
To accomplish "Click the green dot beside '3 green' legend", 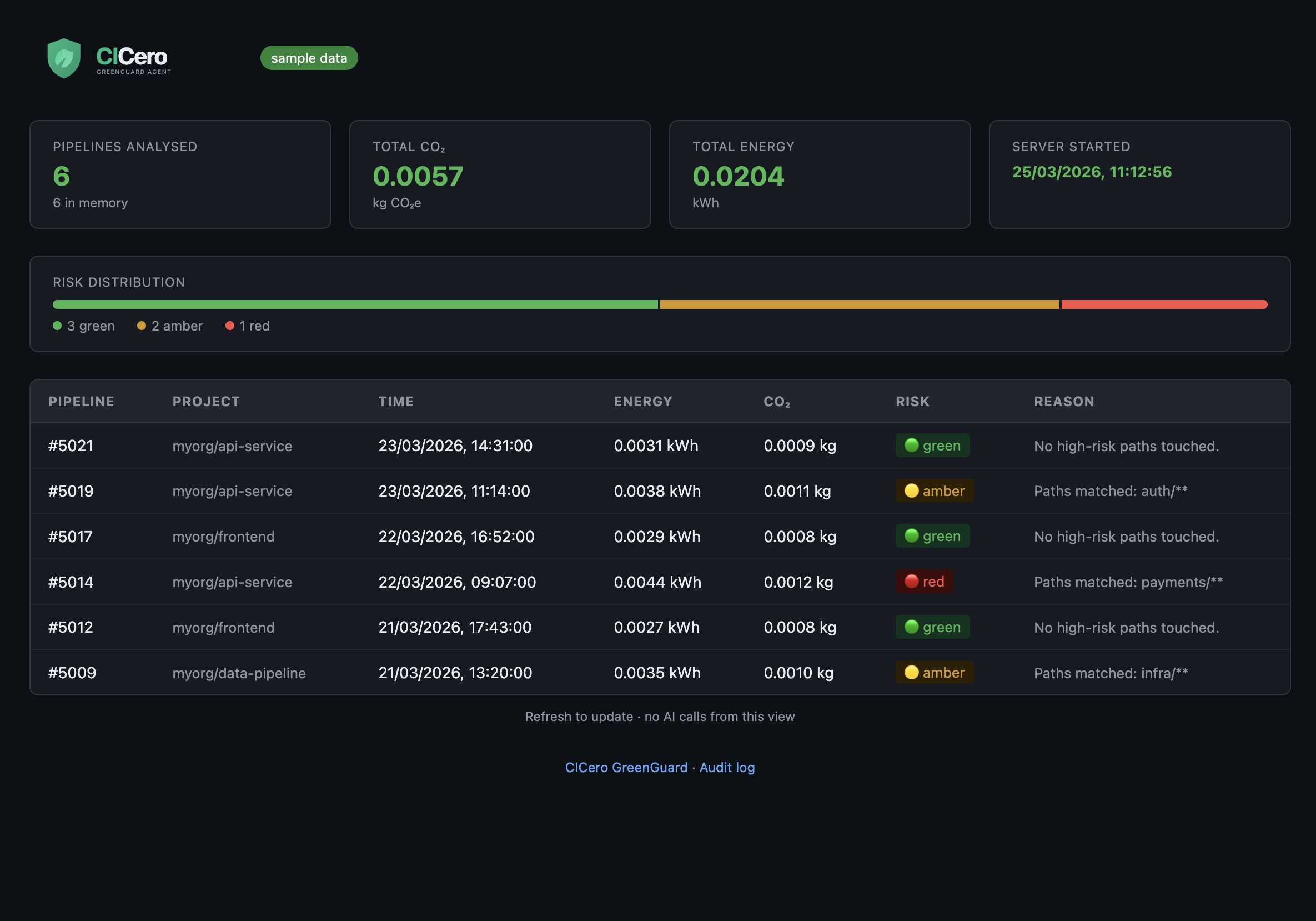I will (57, 326).
